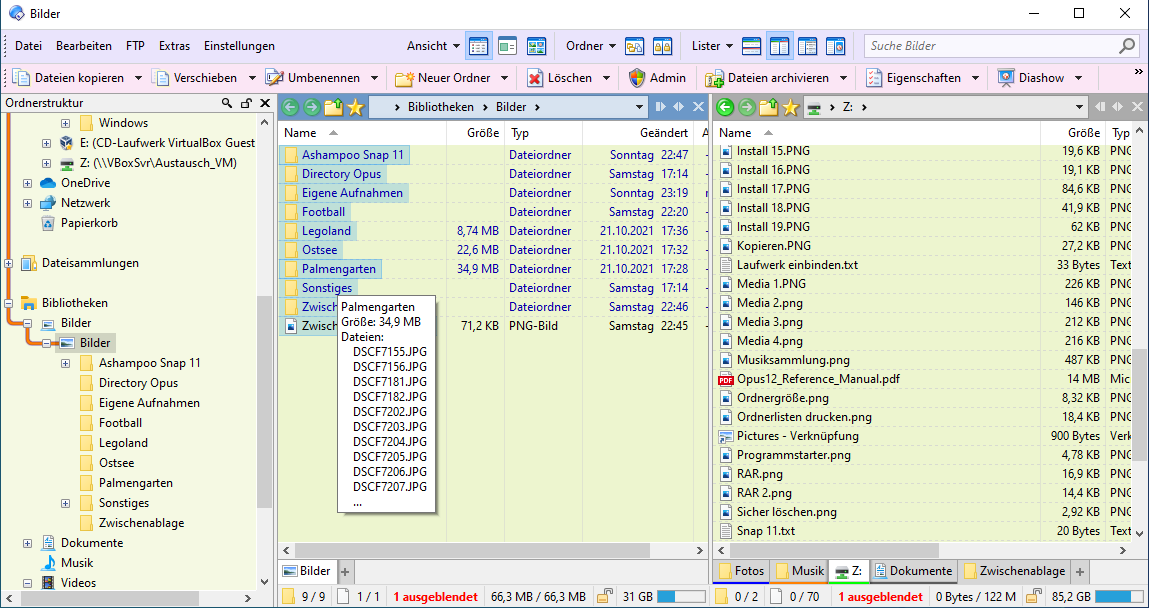Click the go up folder icon in left pane
Viewport: 1149px width, 608px height.
[x=333, y=108]
